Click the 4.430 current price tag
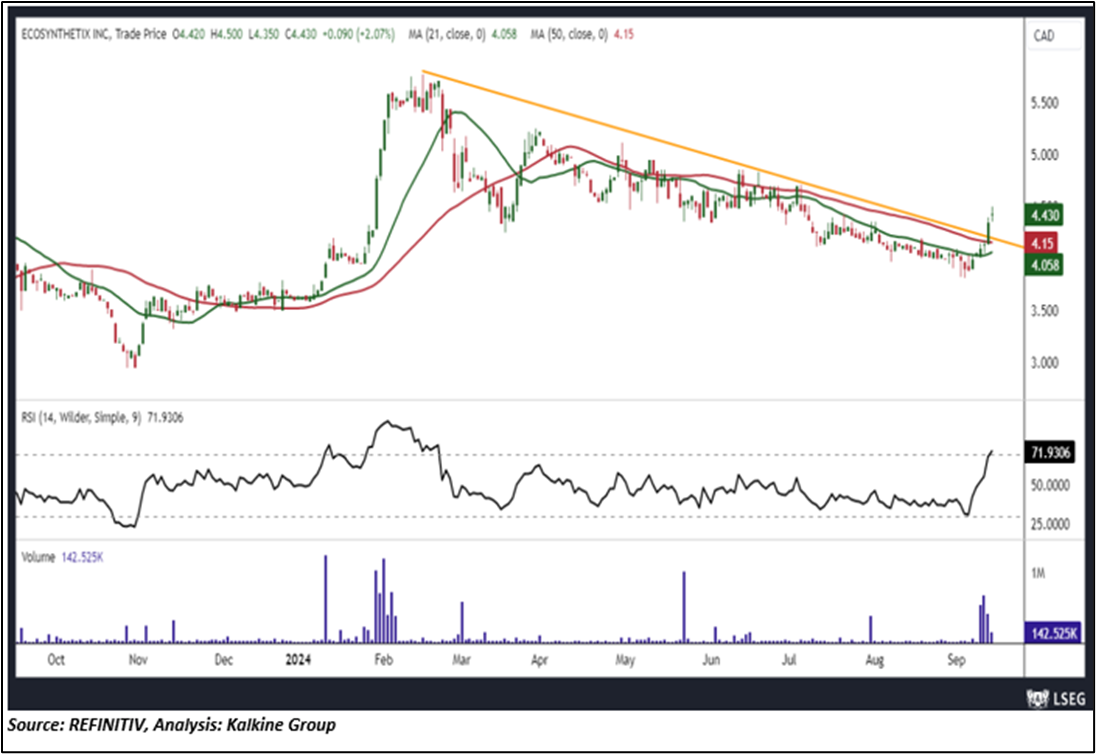The height and width of the screenshot is (754, 1096). click(1044, 215)
